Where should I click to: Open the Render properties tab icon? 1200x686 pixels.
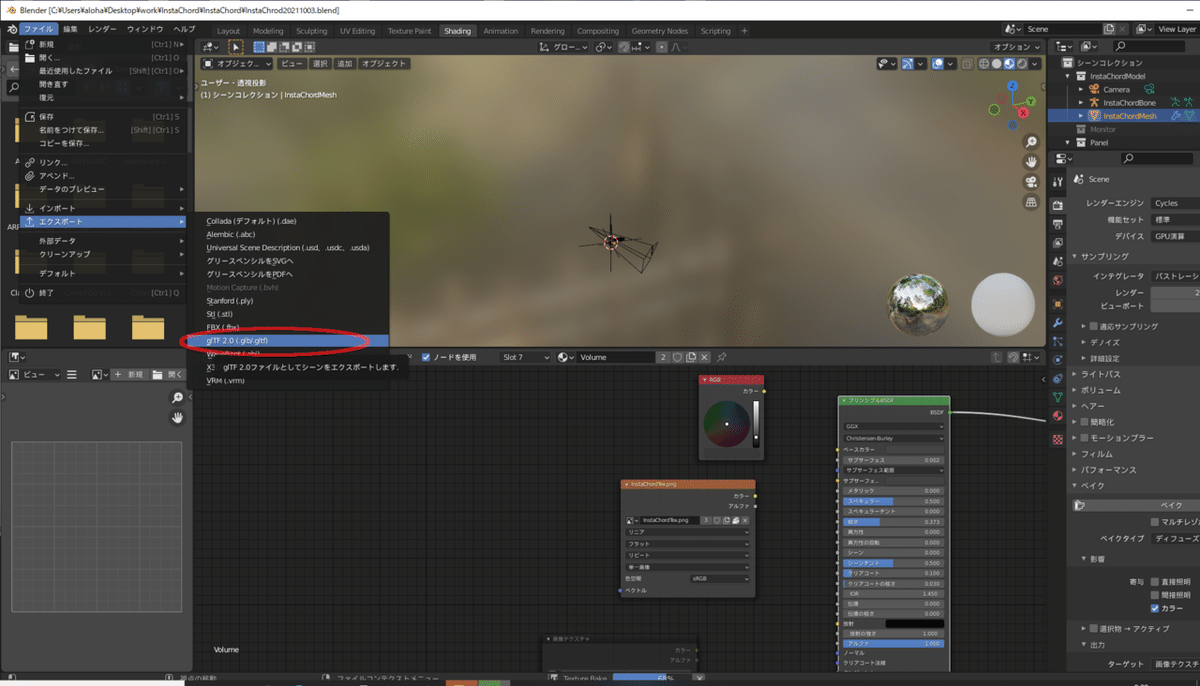point(1058,203)
